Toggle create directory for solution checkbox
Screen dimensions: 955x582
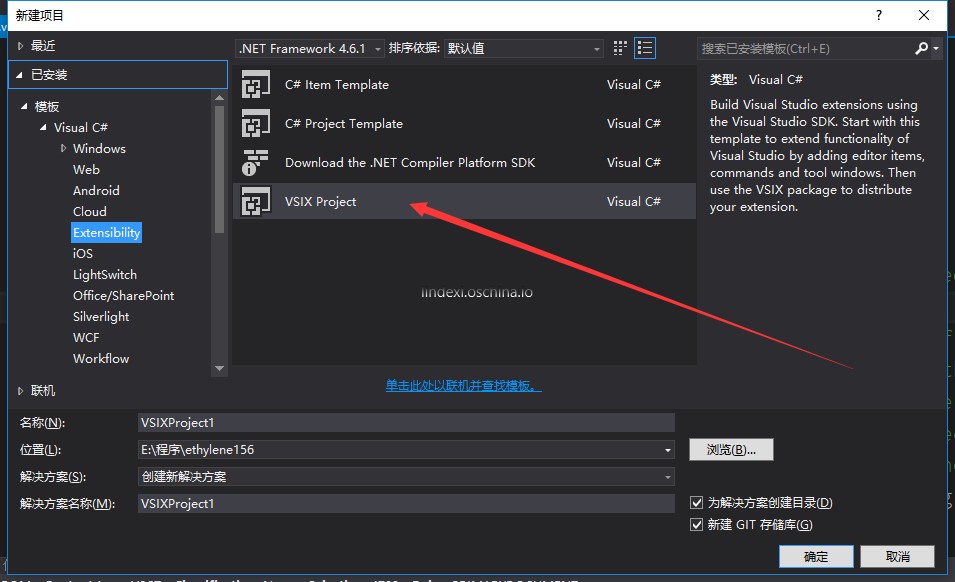(697, 503)
